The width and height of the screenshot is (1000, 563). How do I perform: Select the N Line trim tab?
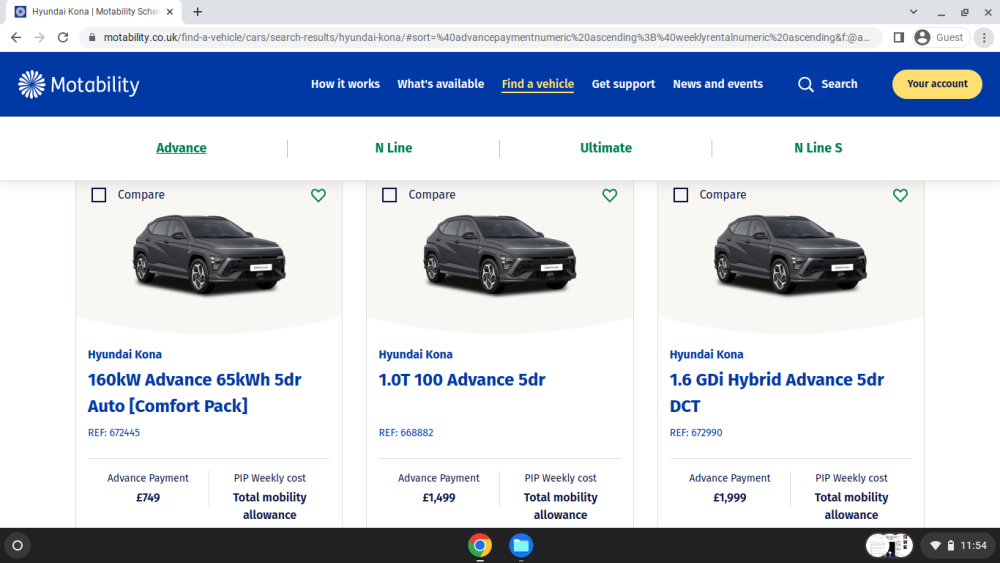pyautogui.click(x=393, y=148)
